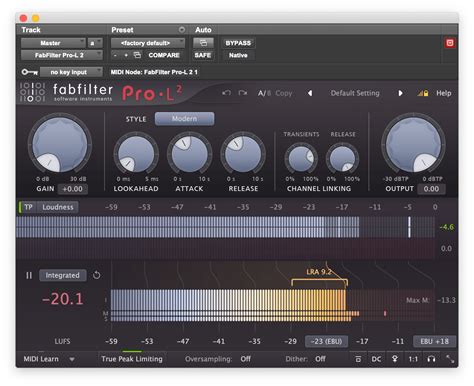
Task: Click the -23 (EBU) target button
Action: [326, 341]
